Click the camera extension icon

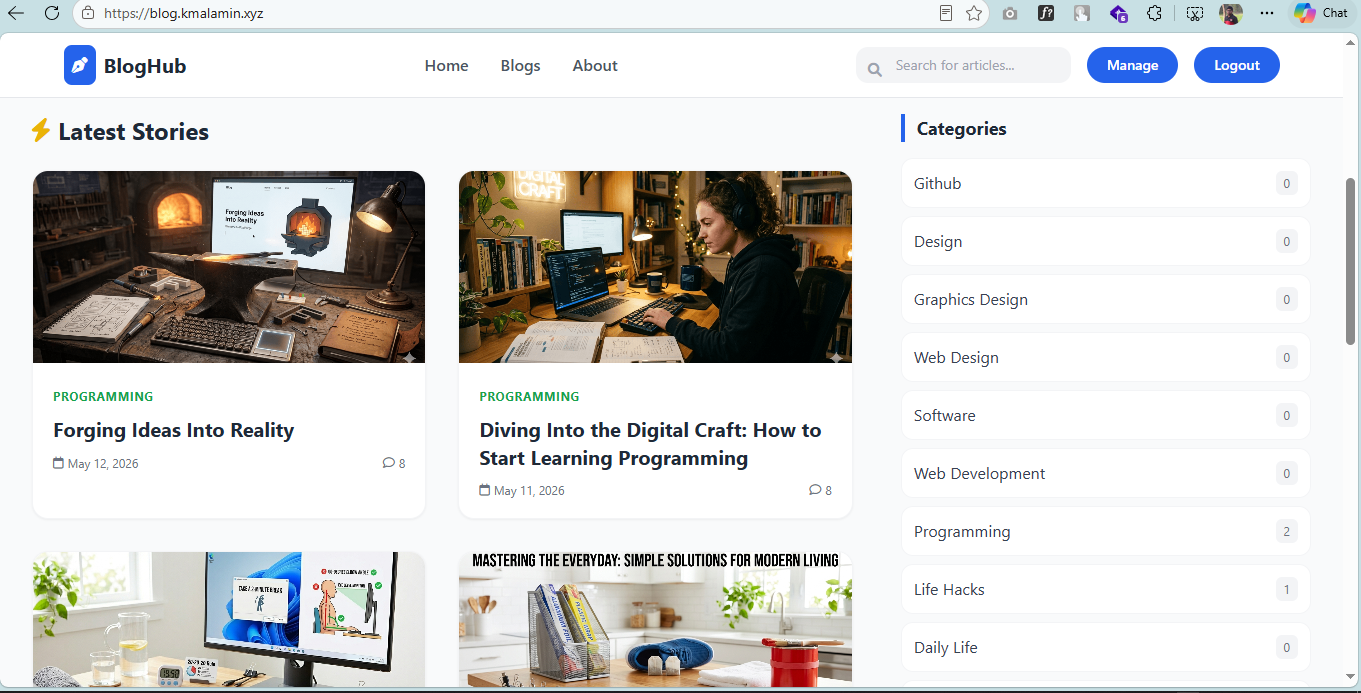tap(1010, 13)
